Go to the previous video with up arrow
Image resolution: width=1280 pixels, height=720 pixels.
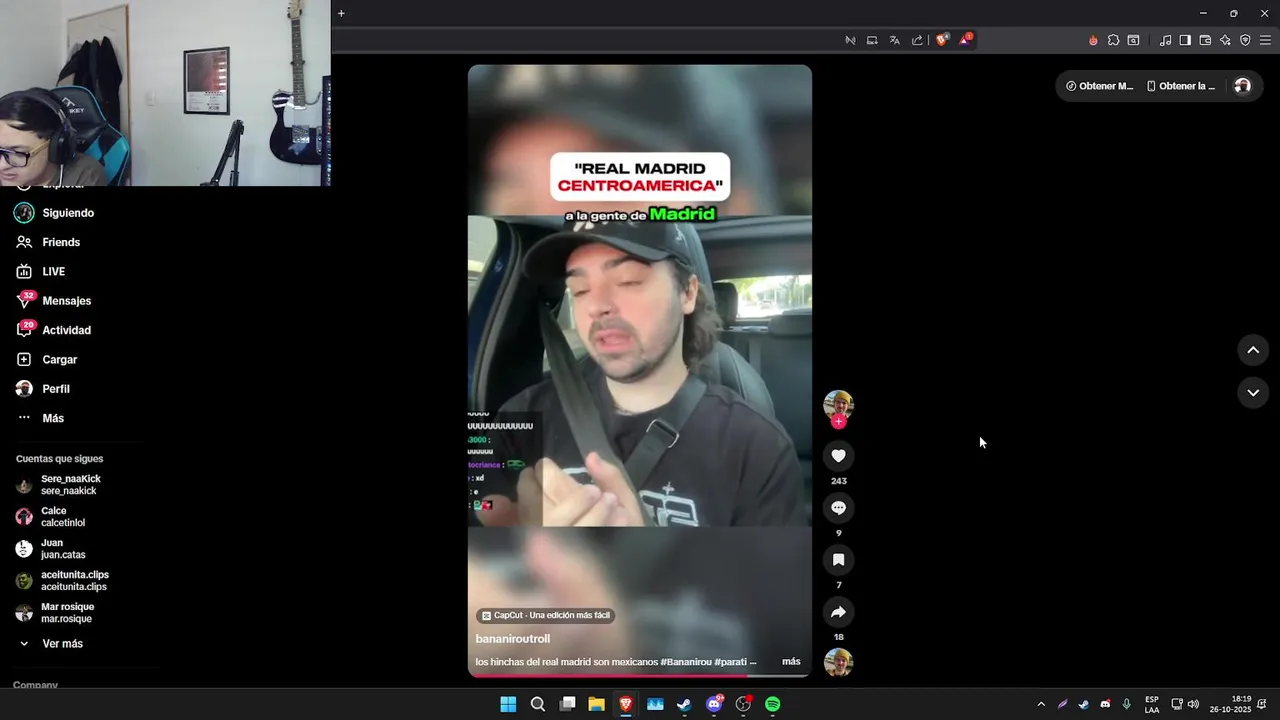point(1253,350)
